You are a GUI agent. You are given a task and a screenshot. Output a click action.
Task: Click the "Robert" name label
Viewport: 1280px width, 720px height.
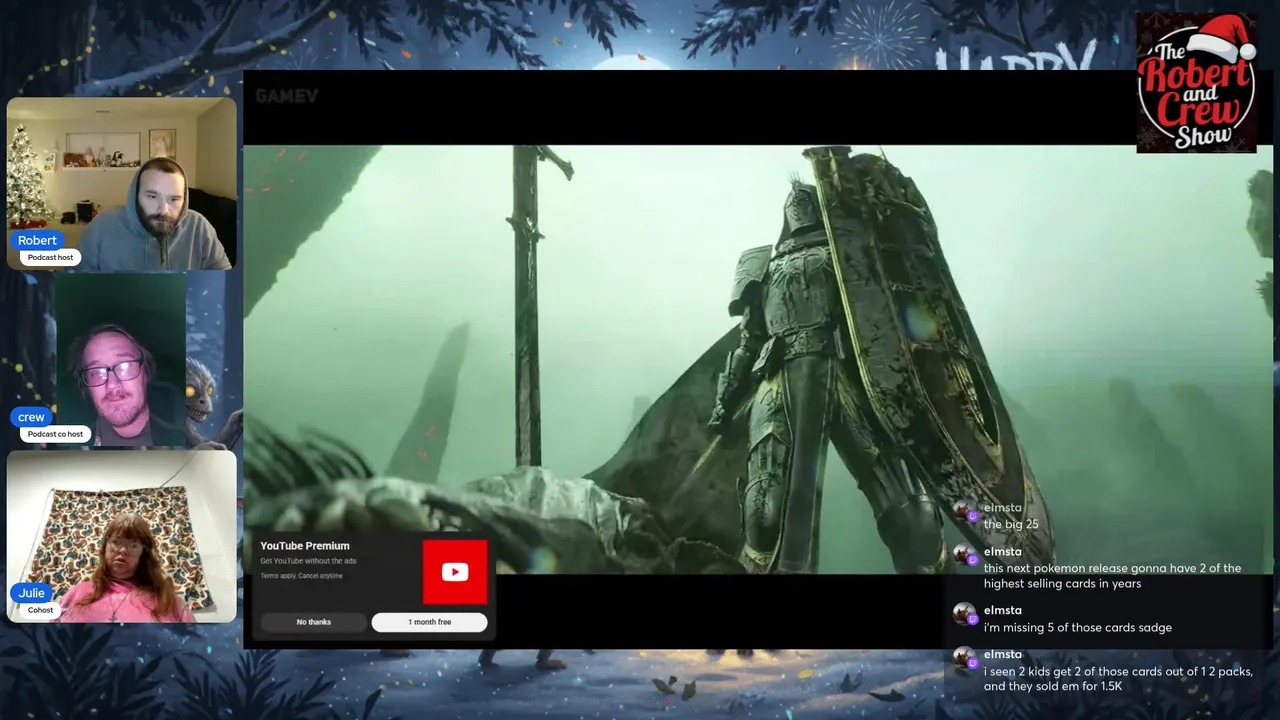(37, 240)
